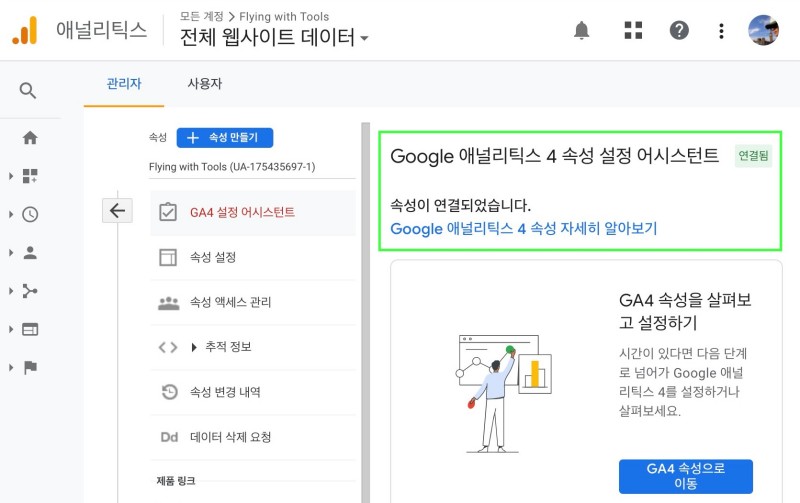Screen dimensions: 800x503
Task: Go to Home via house icon
Action: (29, 138)
